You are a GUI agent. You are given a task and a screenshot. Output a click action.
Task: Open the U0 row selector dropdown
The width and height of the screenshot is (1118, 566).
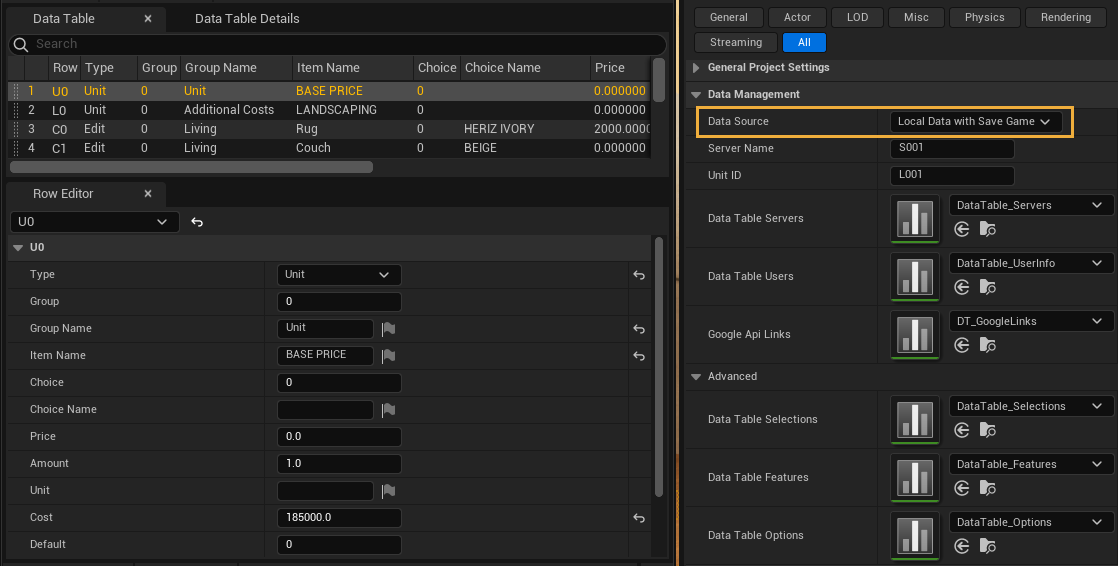[95, 222]
